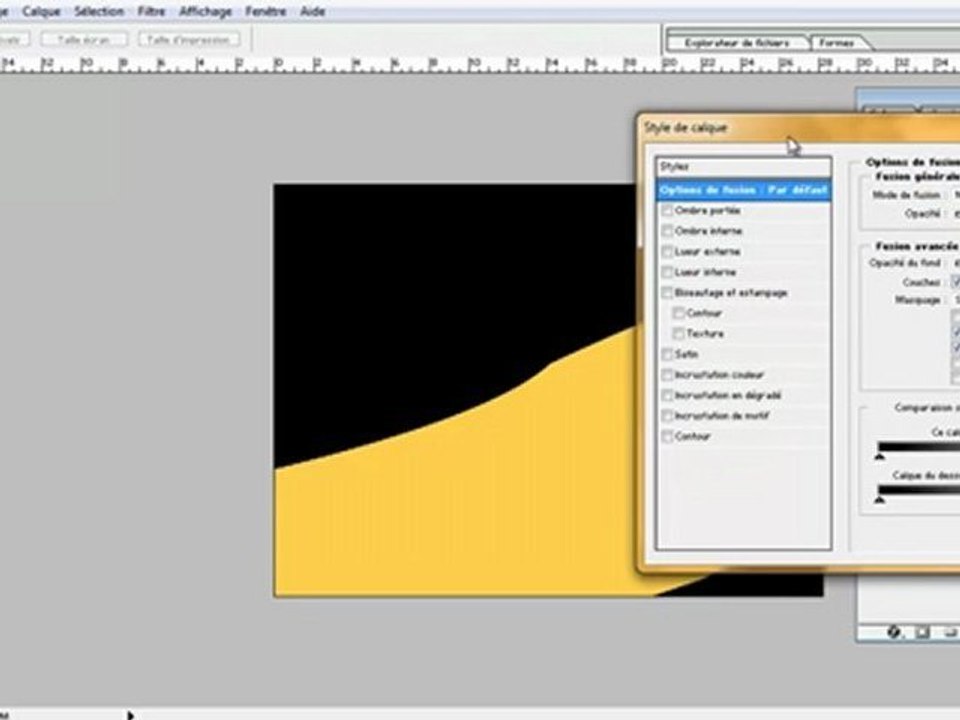Open the Aide menu
Image resolution: width=960 pixels, height=720 pixels.
click(x=312, y=11)
